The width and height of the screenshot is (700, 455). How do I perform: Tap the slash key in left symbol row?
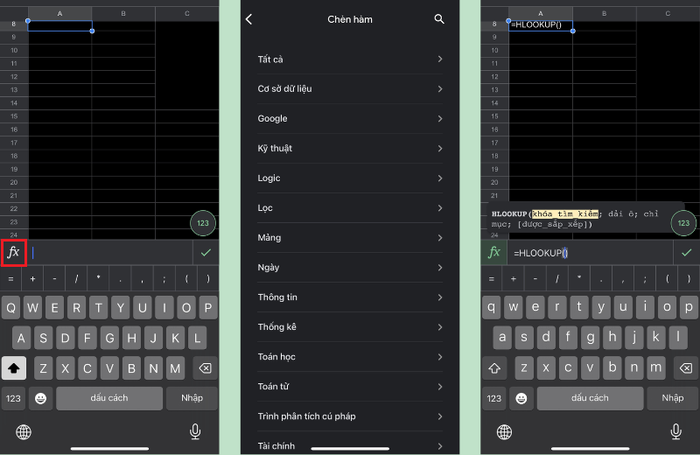point(76,279)
